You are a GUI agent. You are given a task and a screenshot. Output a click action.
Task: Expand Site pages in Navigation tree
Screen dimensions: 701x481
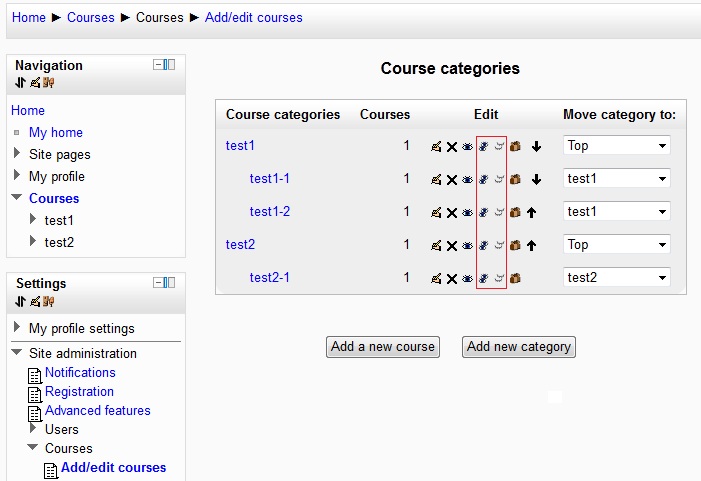point(17,153)
